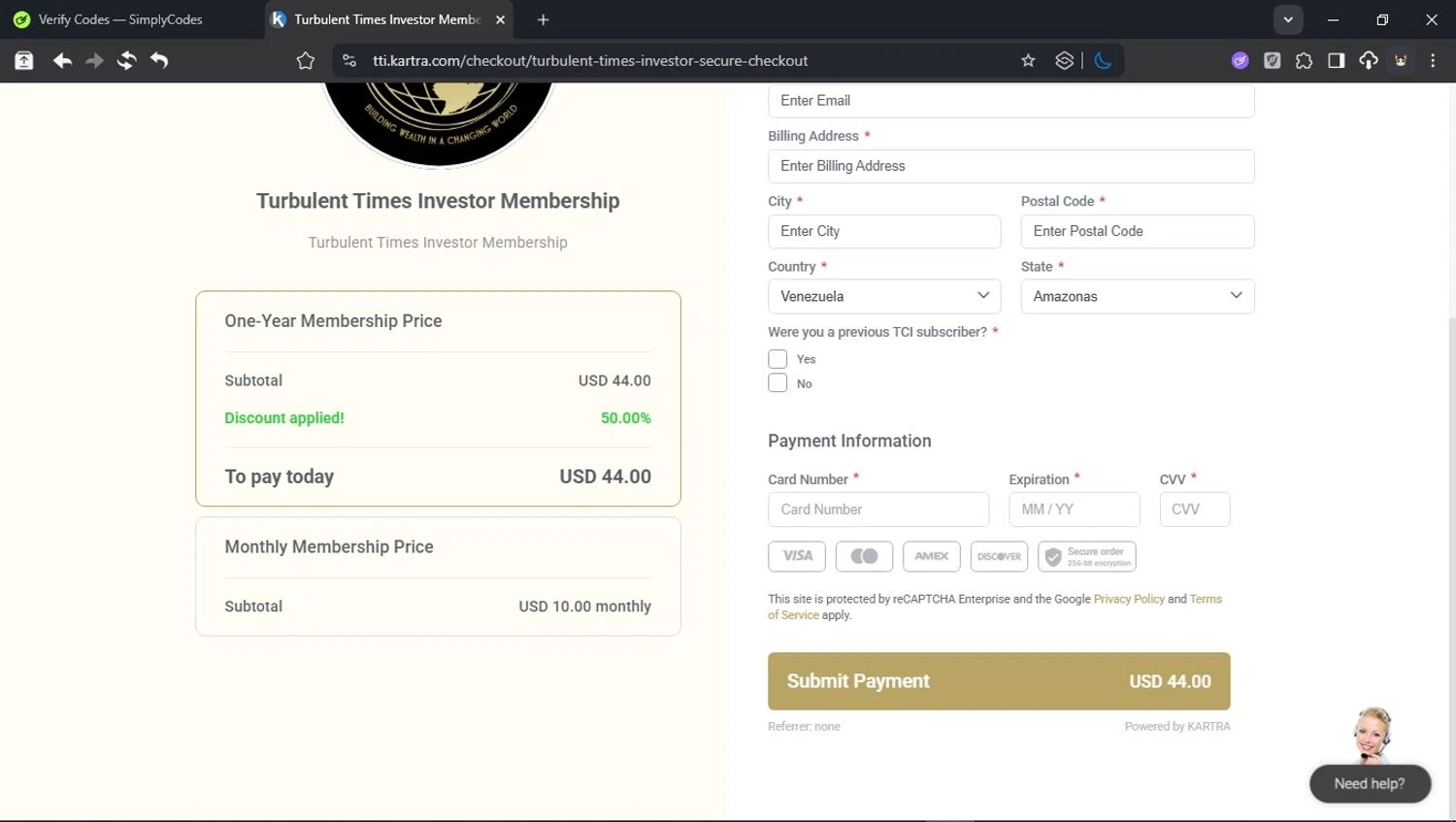Click the Enter Email field
Image resolution: width=1456 pixels, height=822 pixels.
point(1011,101)
